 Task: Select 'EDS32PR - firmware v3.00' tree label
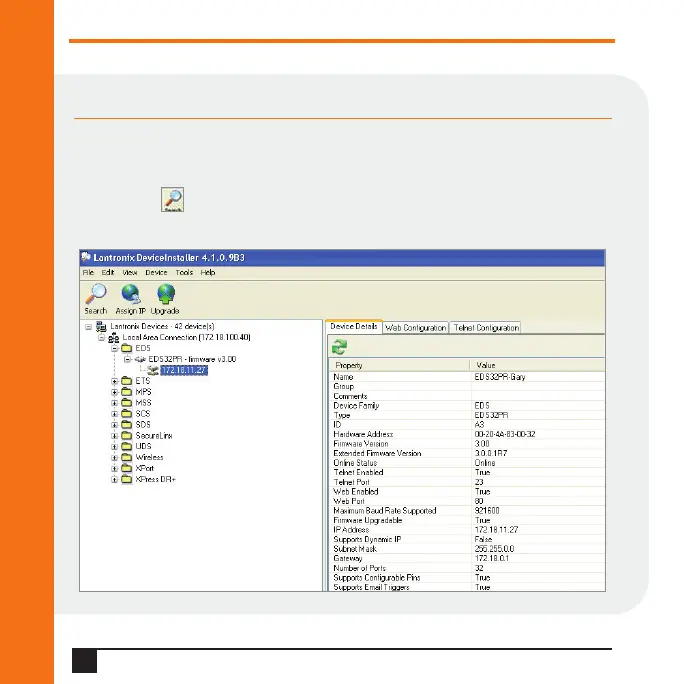tap(192, 359)
